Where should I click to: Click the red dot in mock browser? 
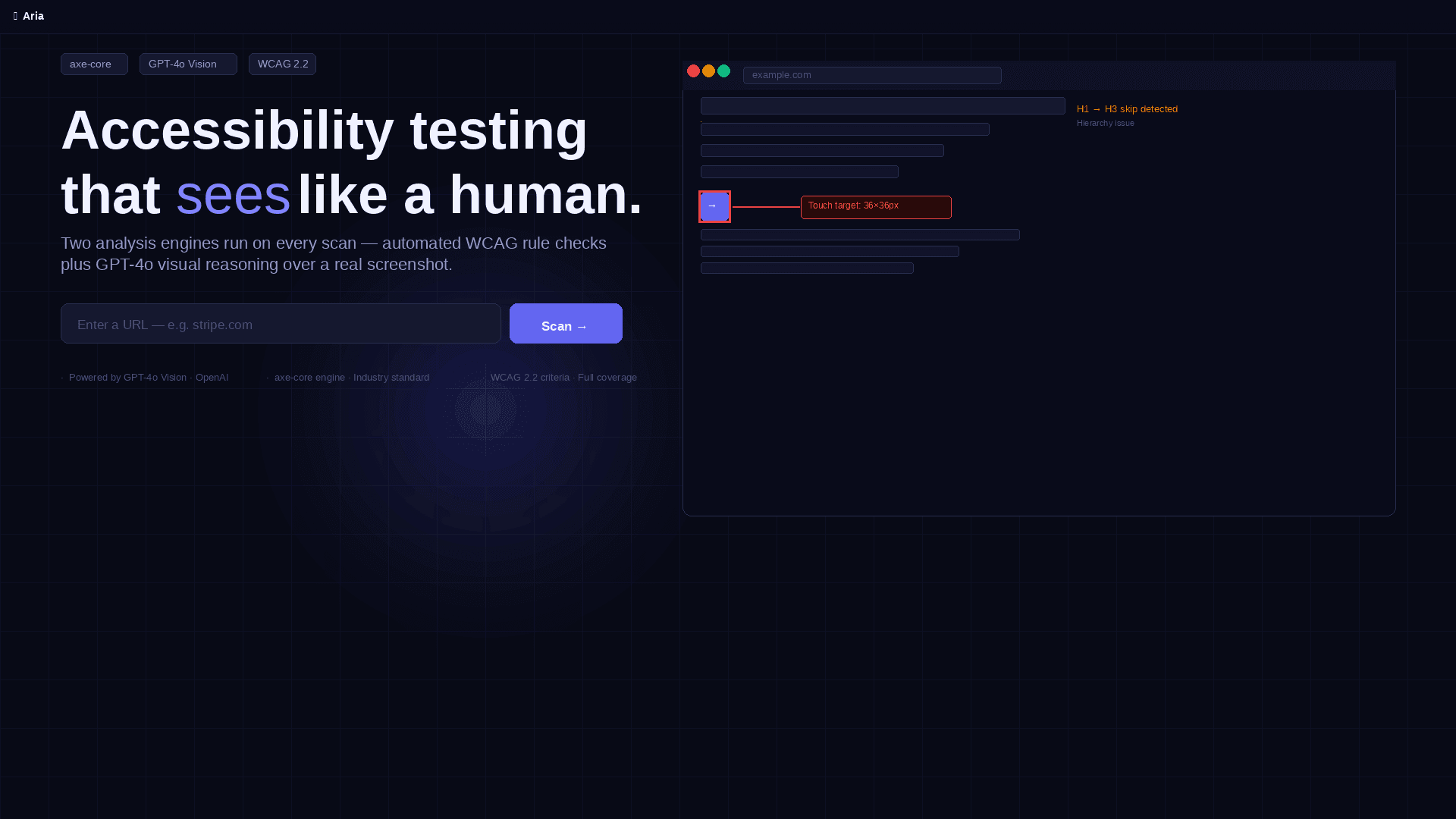coord(693,71)
